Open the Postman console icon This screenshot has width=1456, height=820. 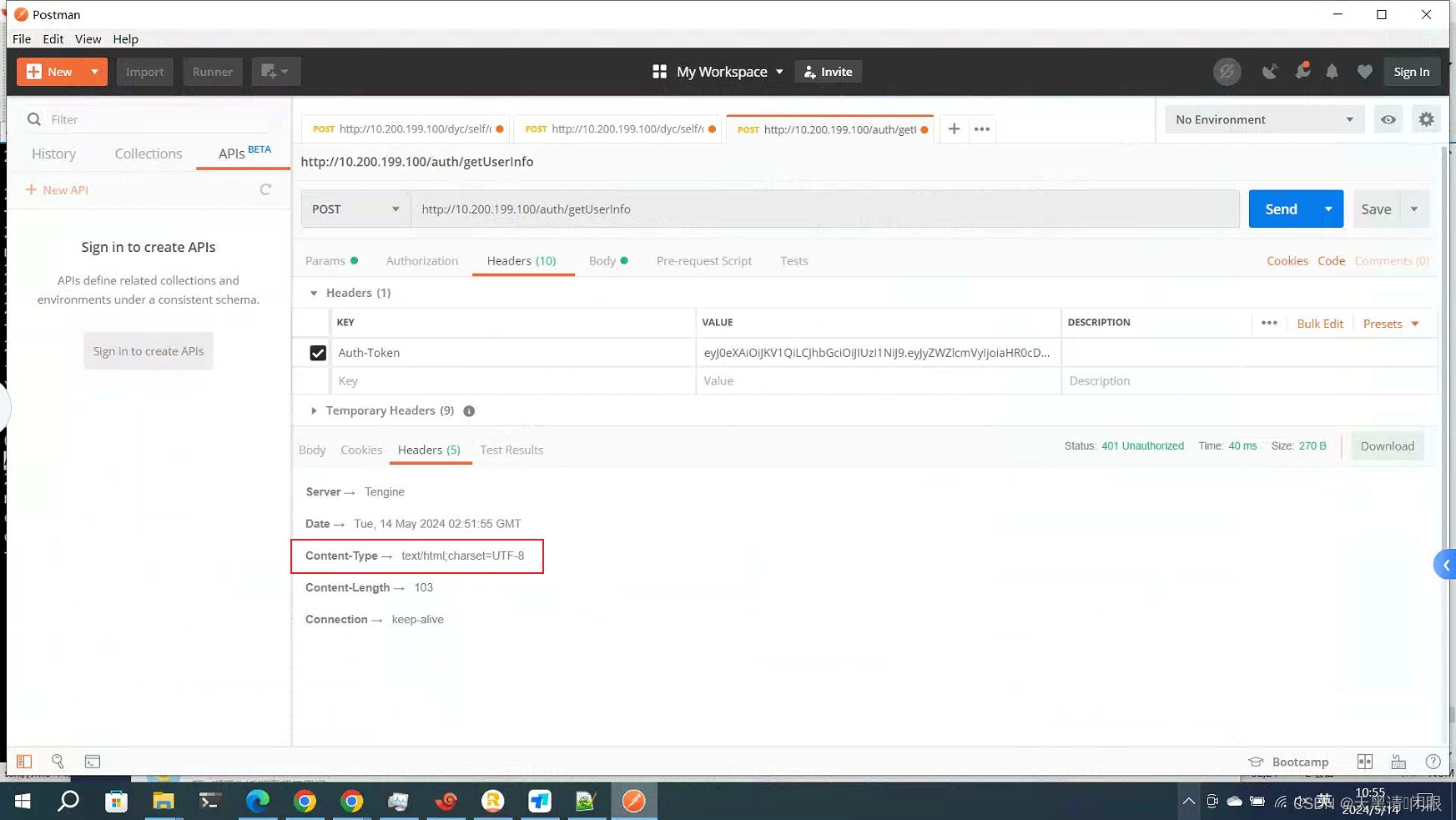[x=92, y=761]
